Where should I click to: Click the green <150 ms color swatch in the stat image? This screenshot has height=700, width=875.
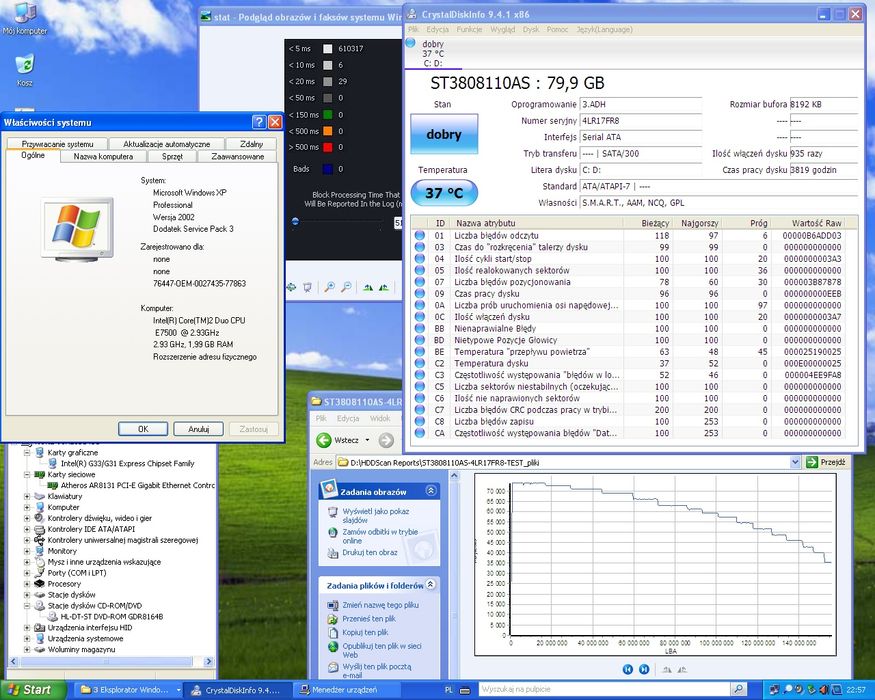(328, 115)
